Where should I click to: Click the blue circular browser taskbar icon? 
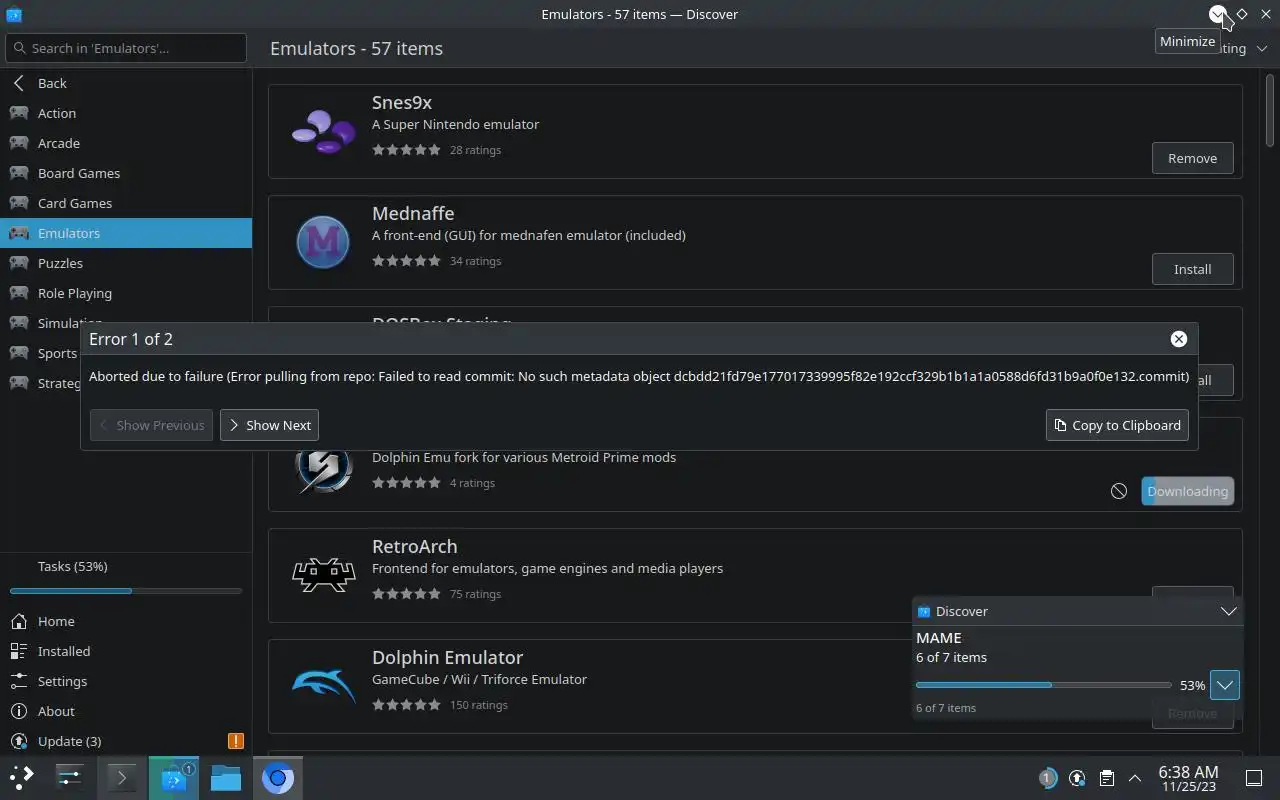(x=278, y=777)
